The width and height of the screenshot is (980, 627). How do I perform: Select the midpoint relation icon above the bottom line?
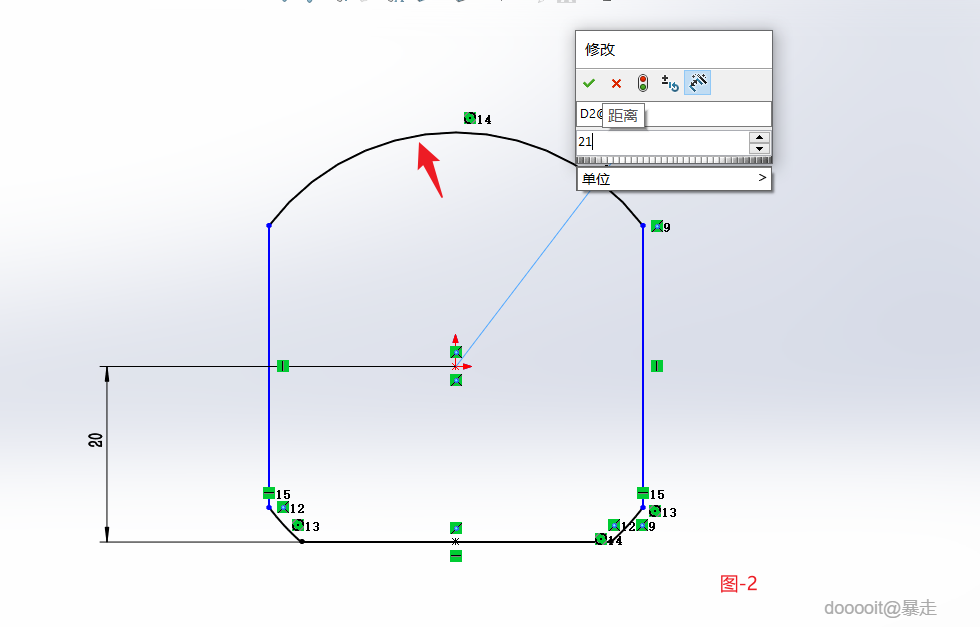[x=456, y=528]
